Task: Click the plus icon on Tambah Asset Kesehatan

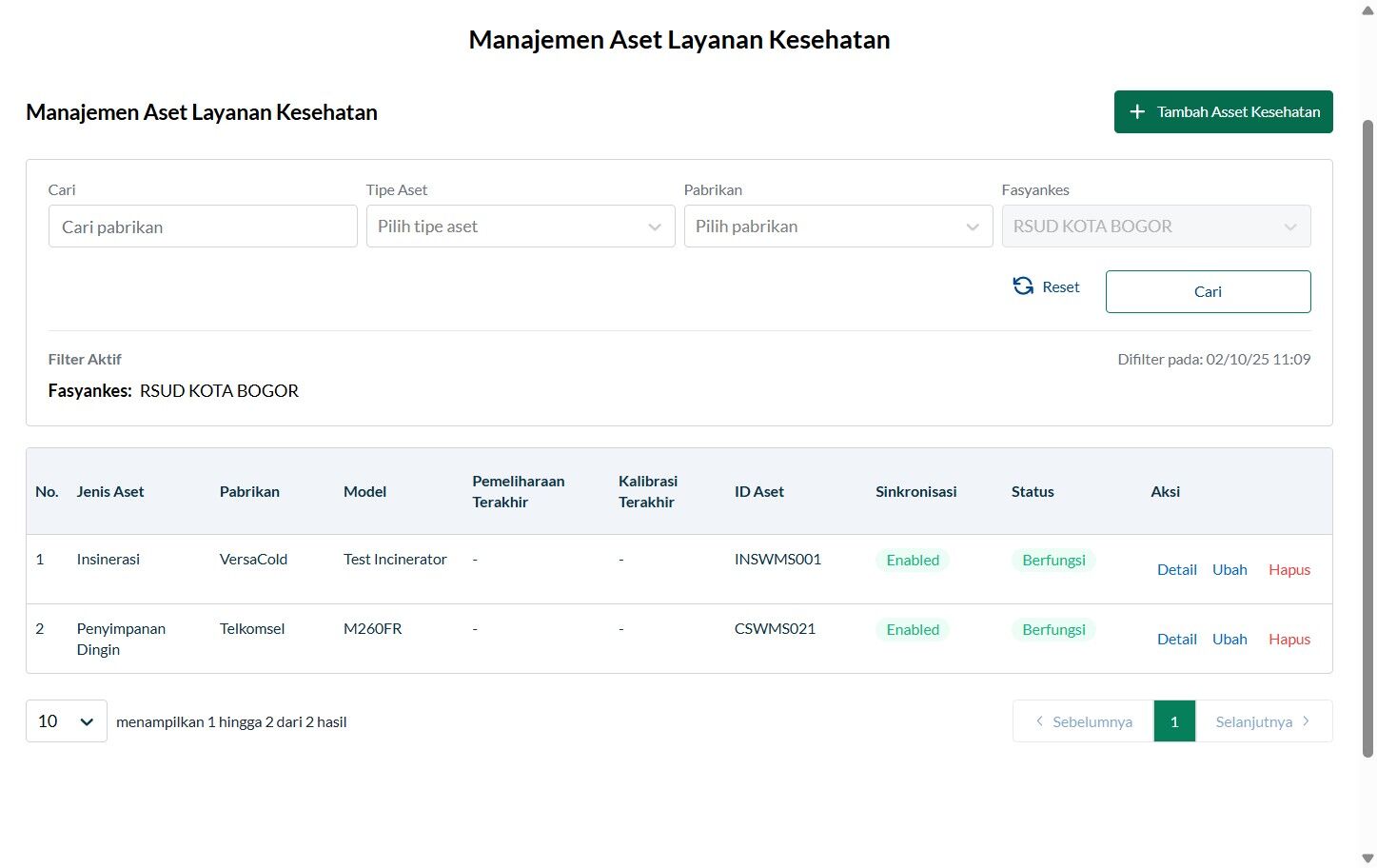Action: (1136, 112)
